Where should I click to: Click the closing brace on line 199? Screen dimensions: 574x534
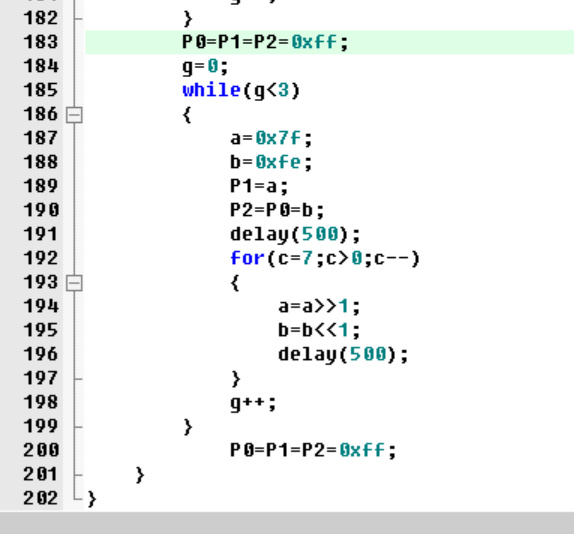click(188, 427)
